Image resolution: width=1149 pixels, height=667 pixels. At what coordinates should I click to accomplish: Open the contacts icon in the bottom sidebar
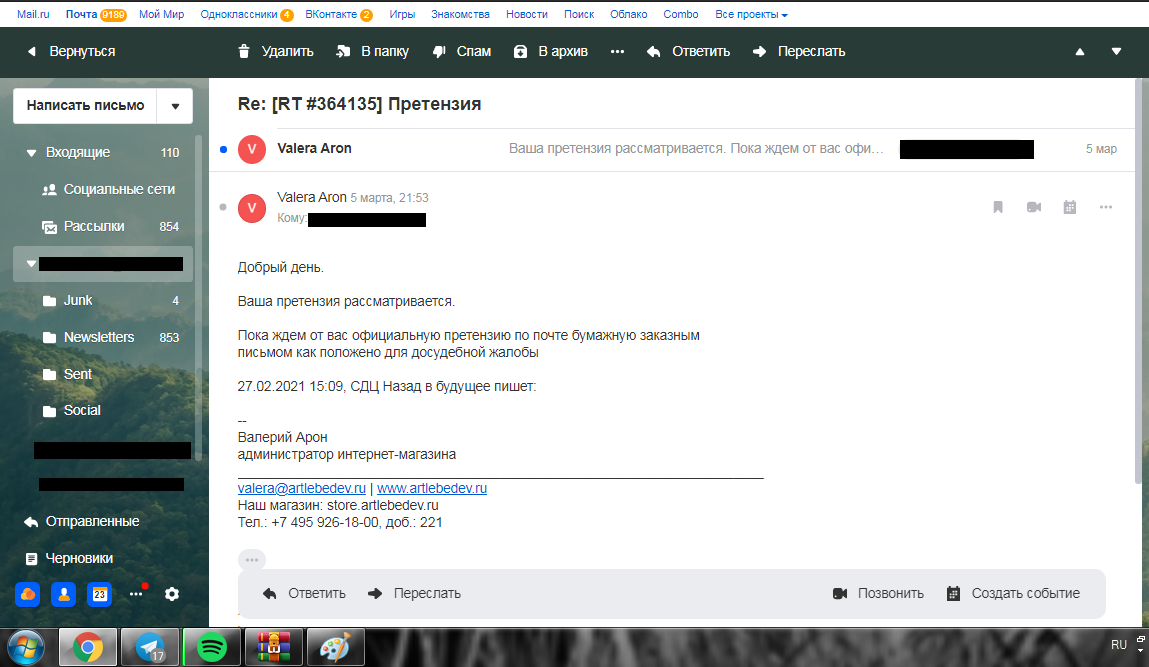click(64, 594)
